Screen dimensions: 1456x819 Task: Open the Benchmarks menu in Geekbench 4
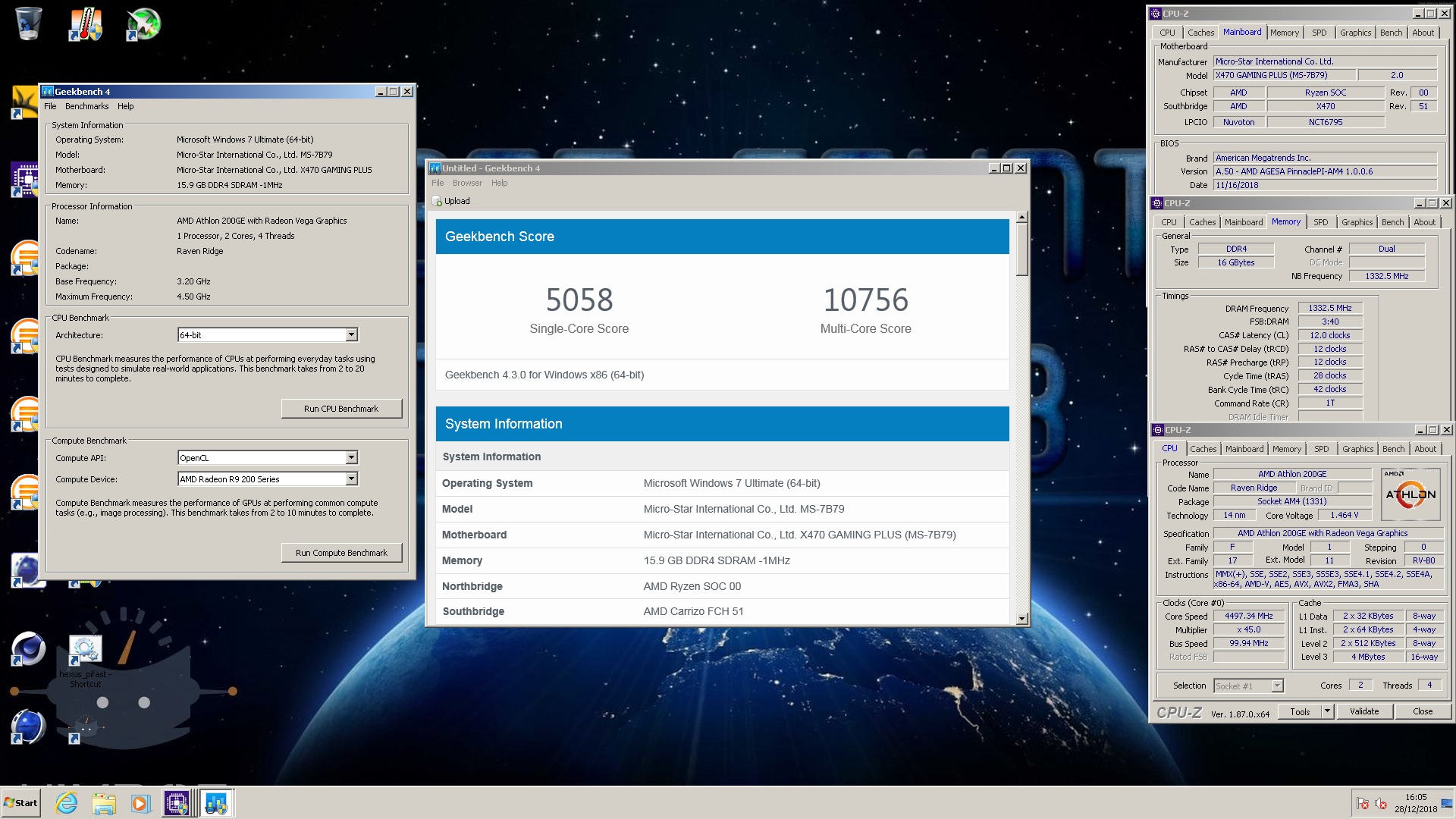pos(86,106)
